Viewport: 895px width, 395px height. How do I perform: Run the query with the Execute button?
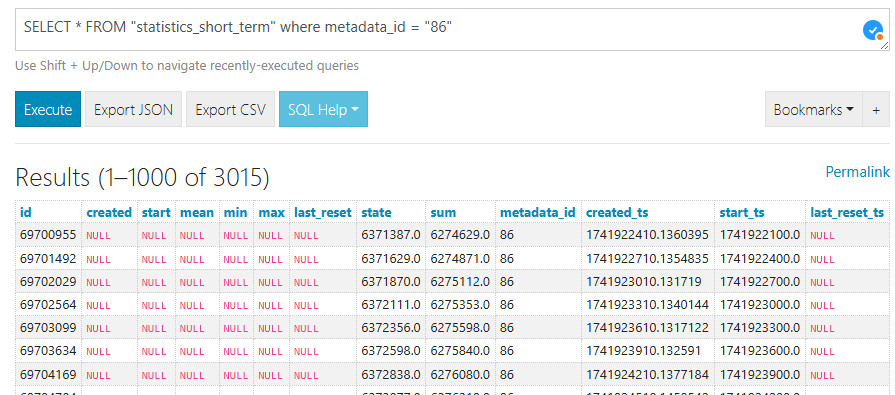pyautogui.click(x=48, y=109)
